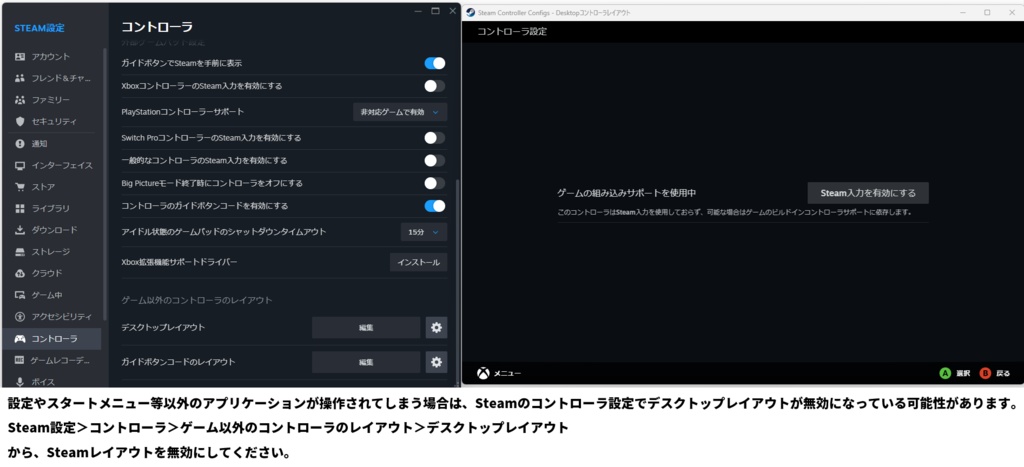The image size is (1024, 467).
Task: Enable Steam Input for Xbox controllers
Action: point(434,86)
